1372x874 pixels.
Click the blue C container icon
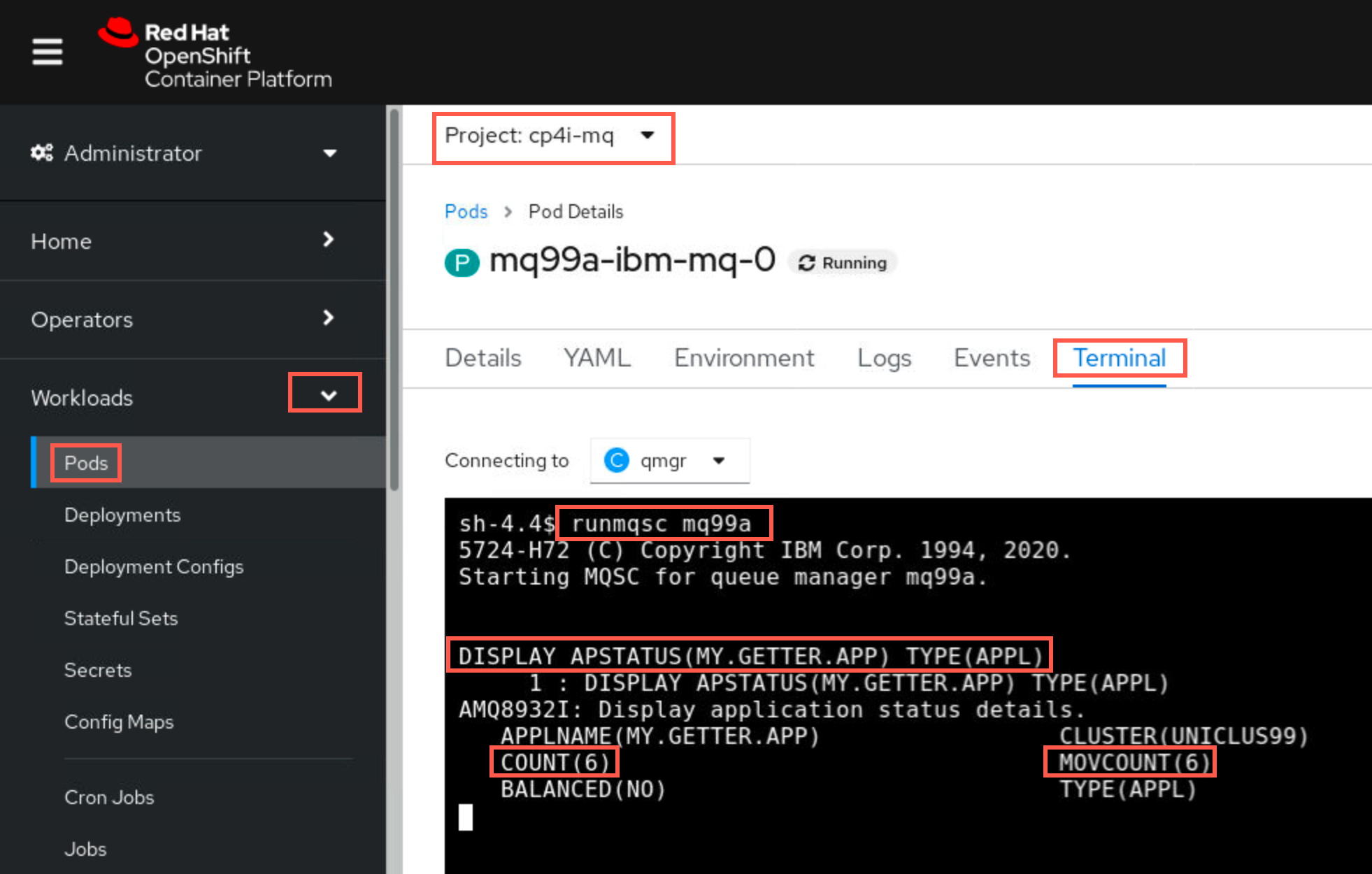(x=616, y=460)
